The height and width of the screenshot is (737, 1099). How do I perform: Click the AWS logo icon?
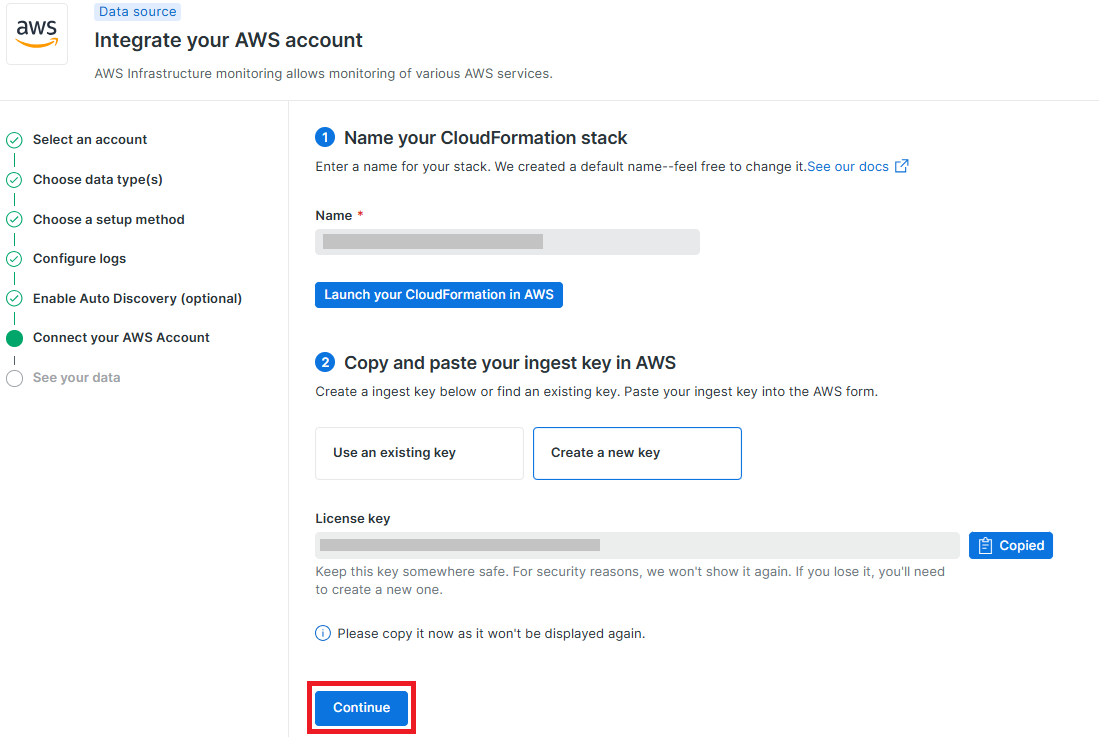36,34
